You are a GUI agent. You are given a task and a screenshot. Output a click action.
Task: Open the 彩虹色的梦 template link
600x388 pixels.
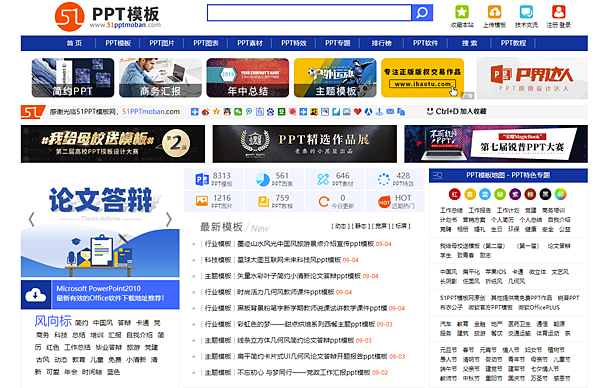coord(306,324)
